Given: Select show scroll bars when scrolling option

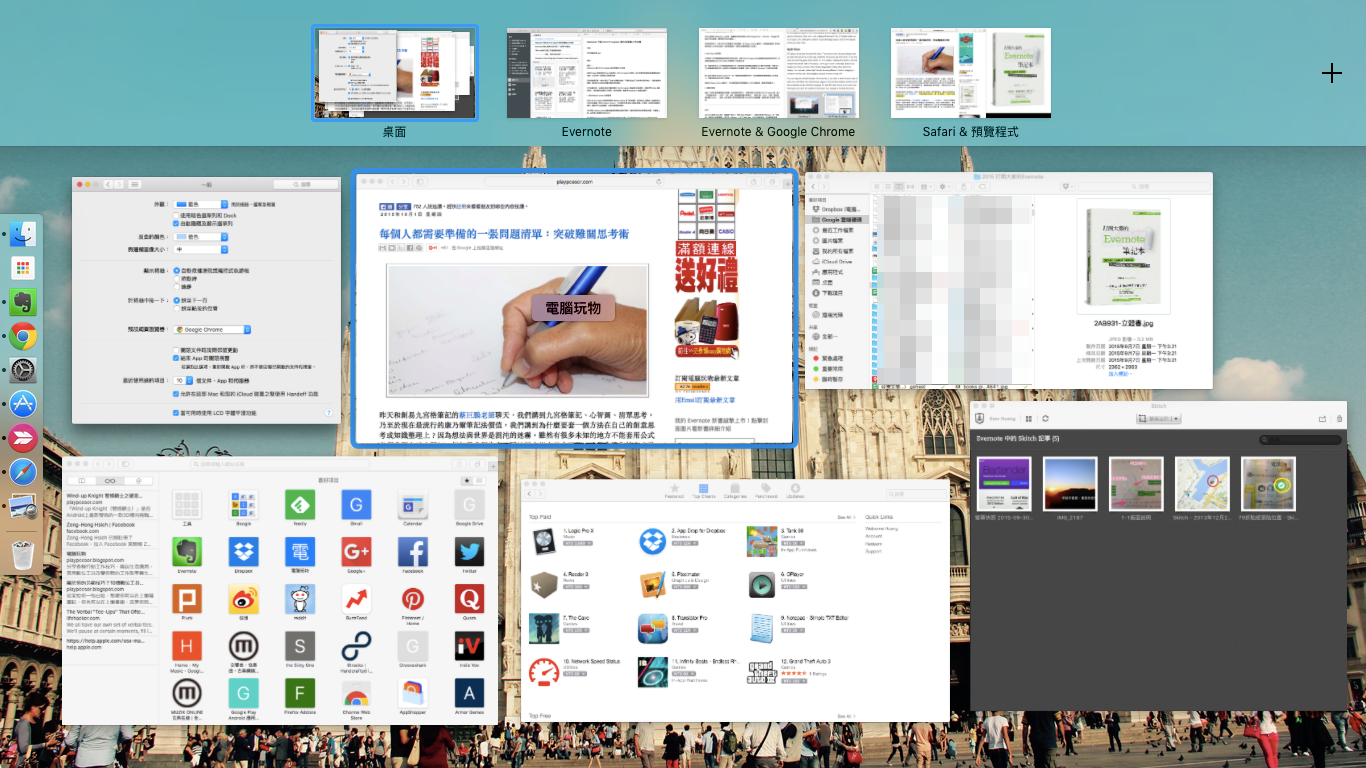Looking at the screenshot, I should click(177, 278).
